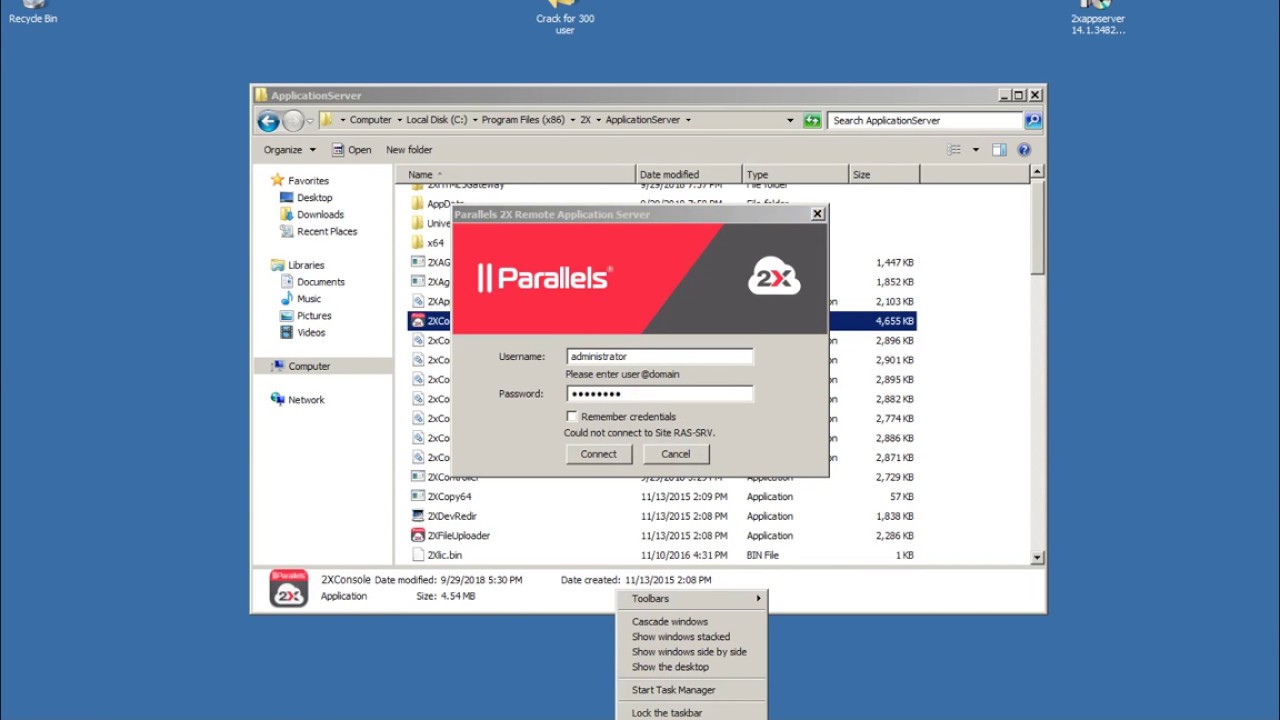This screenshot has height=720, width=1280.
Task: Click the Change your view icon
Action: coord(954,150)
